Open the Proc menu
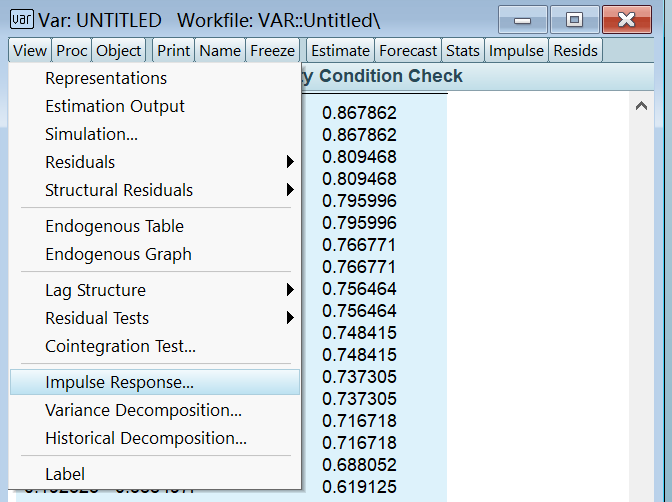This screenshot has width=672, height=502. coord(72,50)
